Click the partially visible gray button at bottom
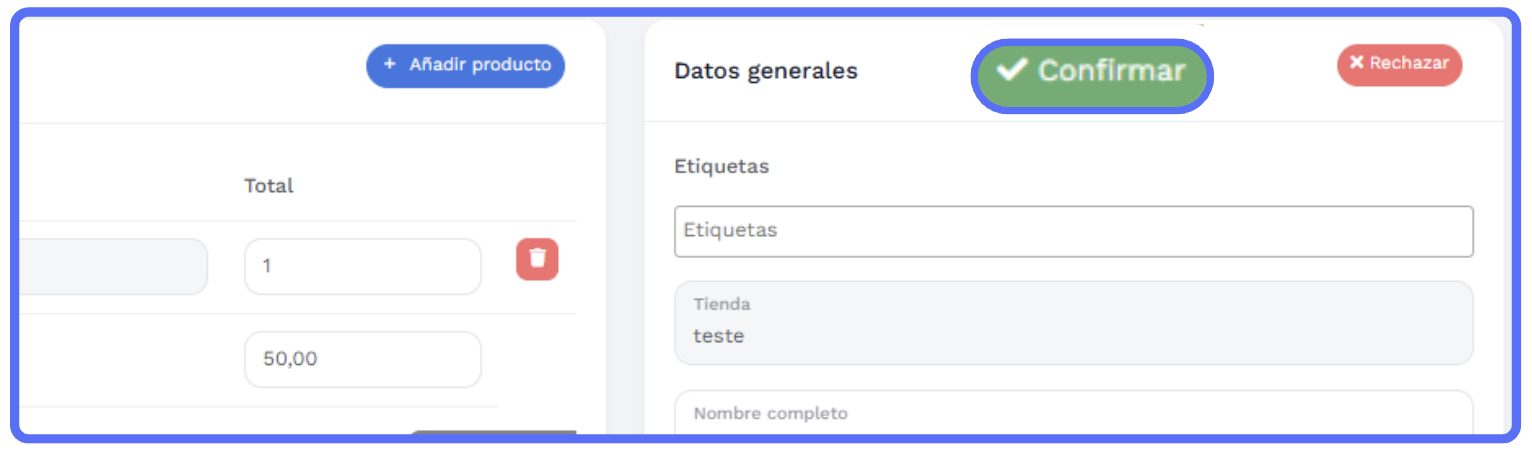The width and height of the screenshot is (1532, 454). click(x=492, y=433)
